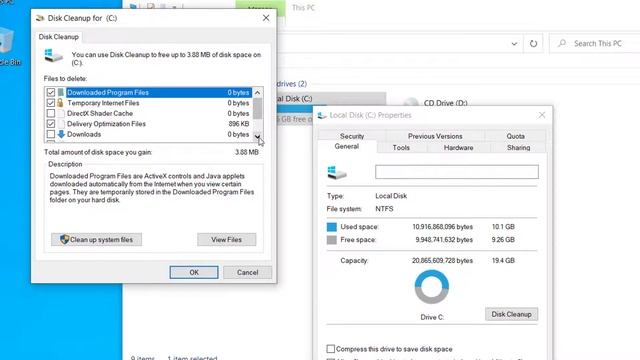Click the blue arrow Downloads icon
640x360 pixels.
tap(61, 134)
